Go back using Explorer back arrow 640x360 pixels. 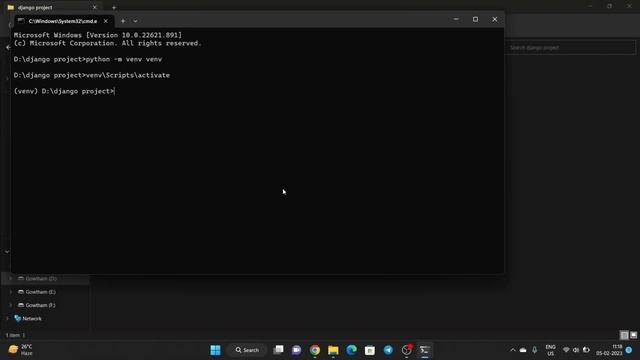(x=8, y=47)
